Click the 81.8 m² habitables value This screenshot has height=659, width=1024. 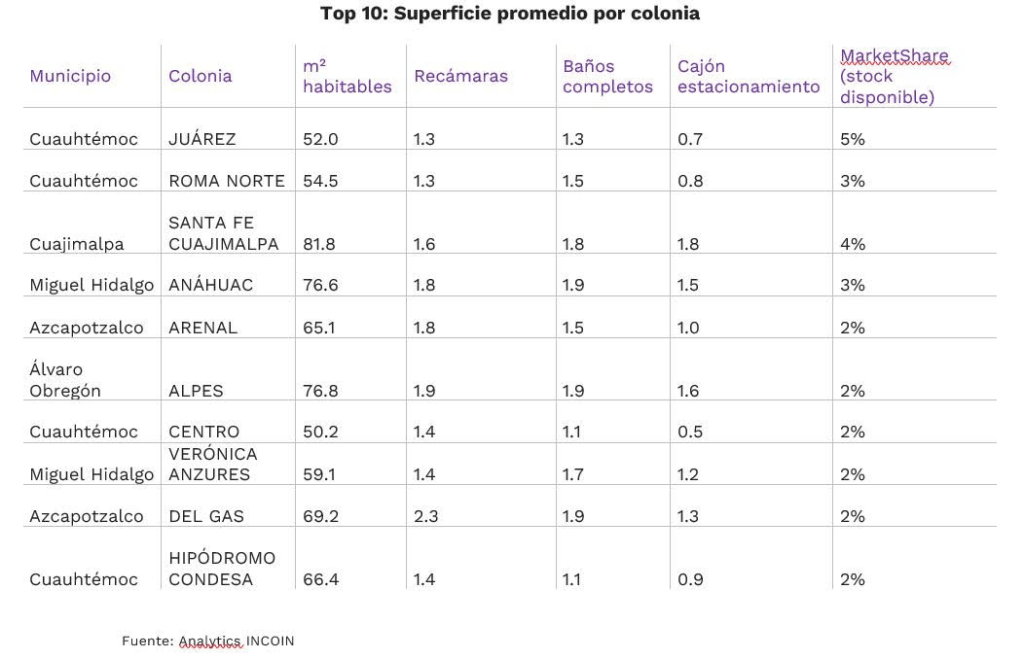coord(320,245)
